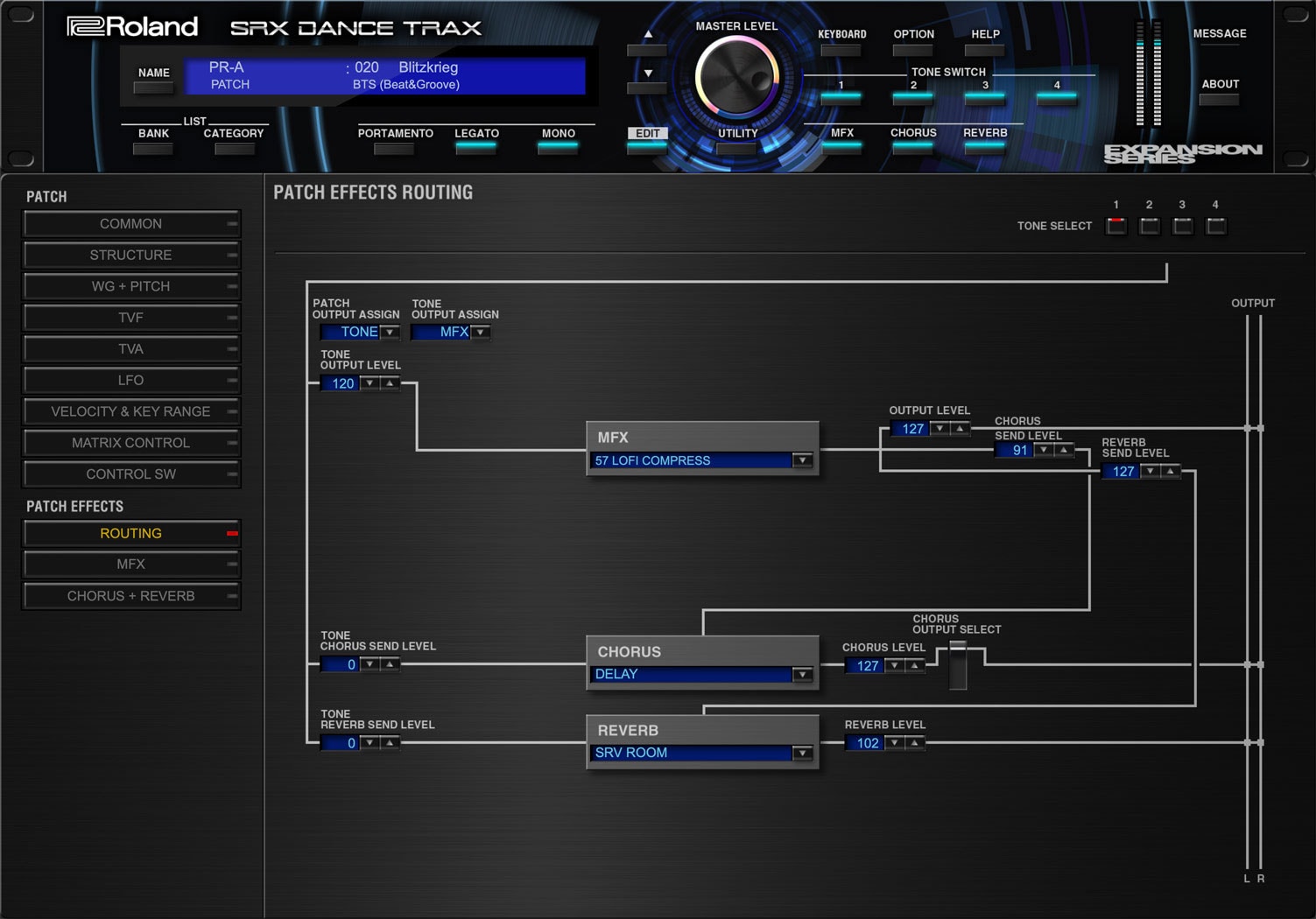This screenshot has width=1316, height=919.
Task: Open the UTILITY menu
Action: 737,148
